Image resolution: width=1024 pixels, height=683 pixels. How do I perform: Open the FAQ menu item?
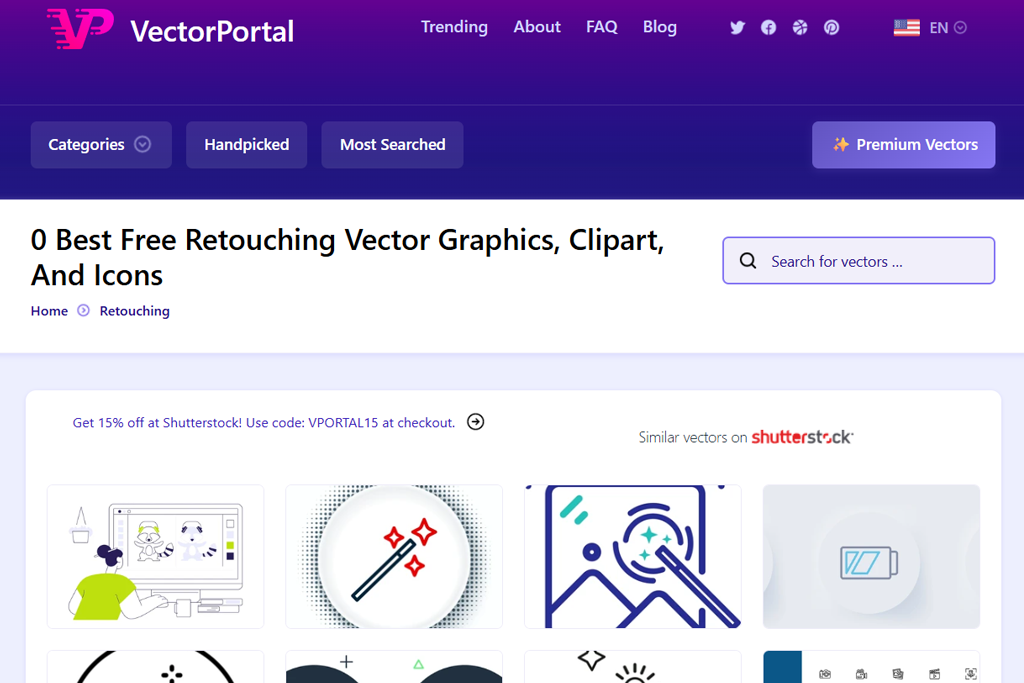(x=601, y=27)
